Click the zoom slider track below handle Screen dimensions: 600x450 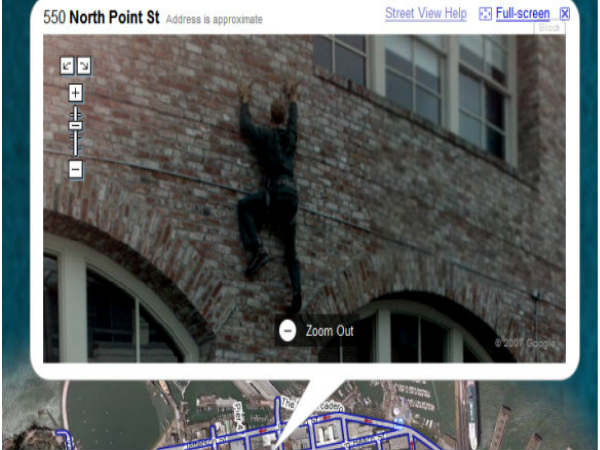tap(75, 143)
